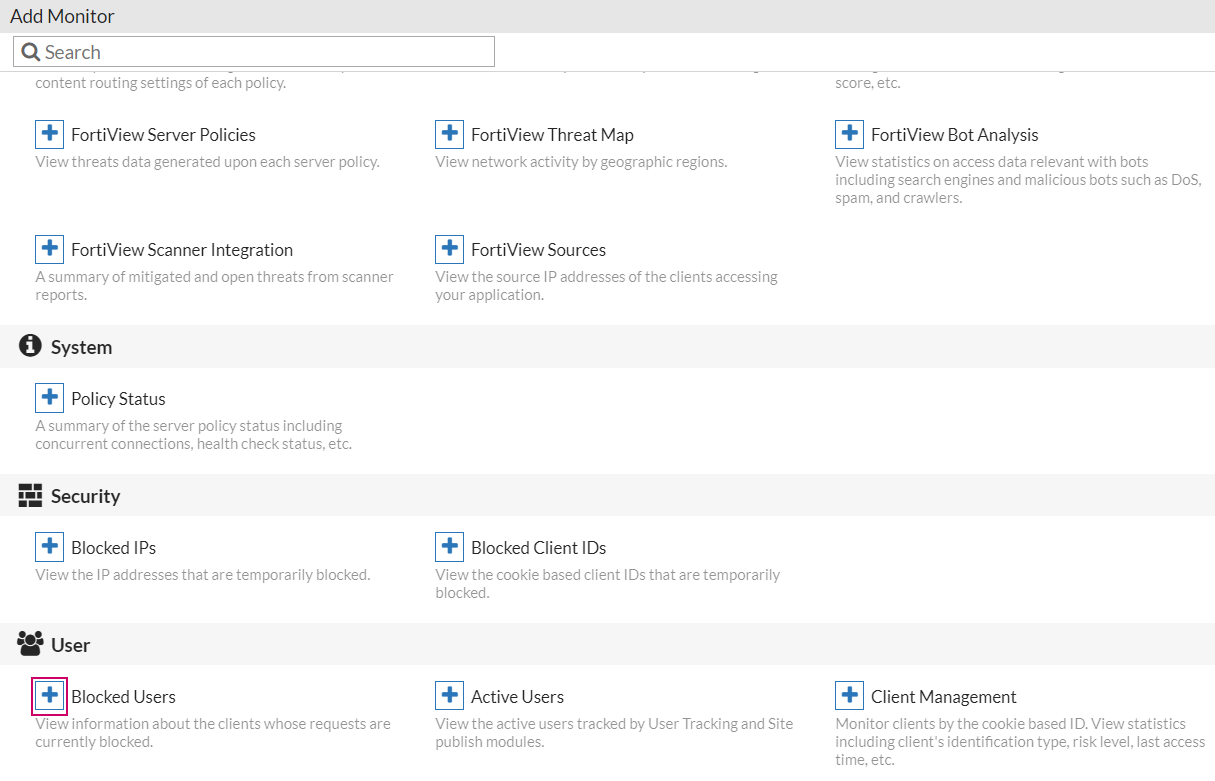Click the plus icon next to FortiView Sources
This screenshot has height=781, width=1215.
point(449,249)
